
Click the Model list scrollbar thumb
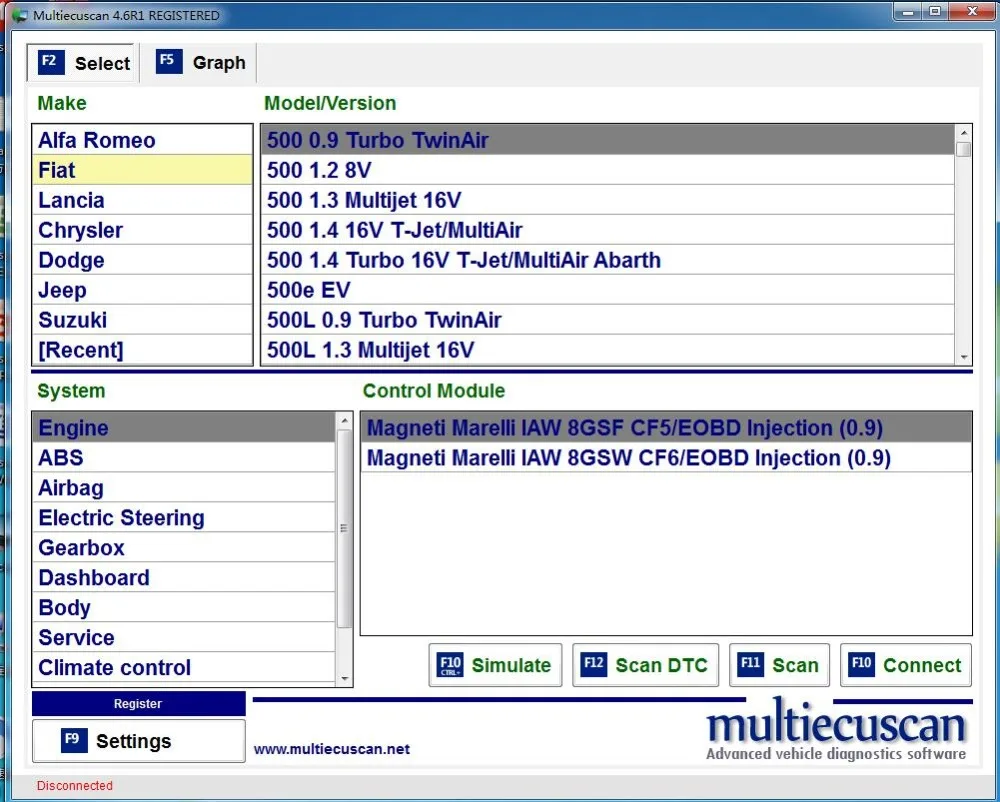(964, 149)
